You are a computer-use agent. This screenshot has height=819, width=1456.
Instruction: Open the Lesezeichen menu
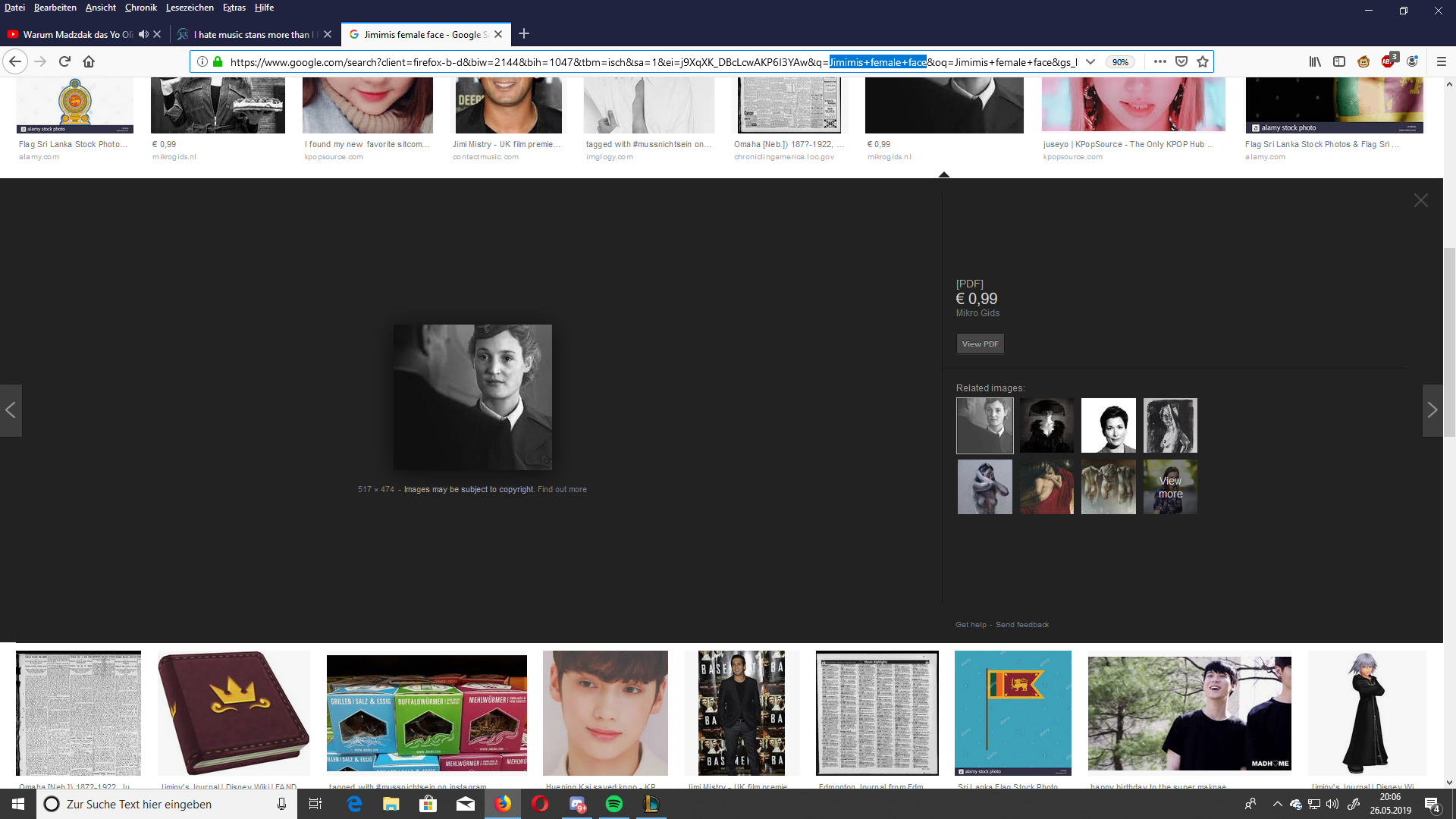(190, 8)
